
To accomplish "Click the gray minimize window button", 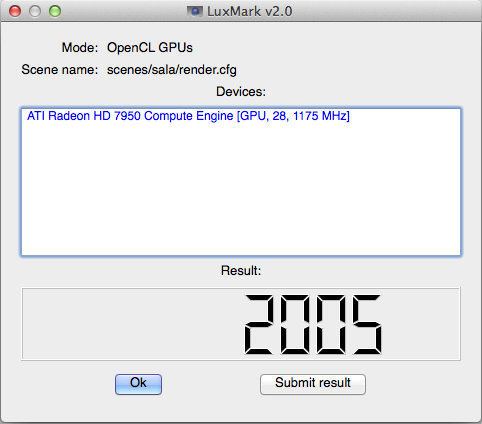I will 35,11.
